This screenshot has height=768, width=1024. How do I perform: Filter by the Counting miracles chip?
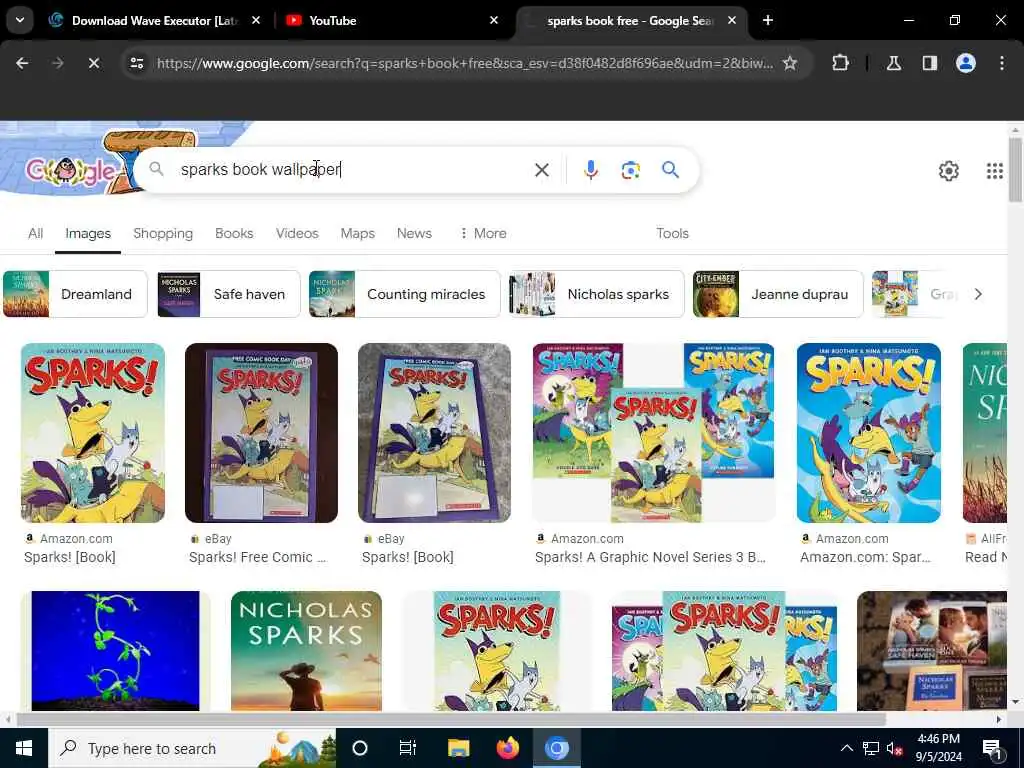pos(404,294)
